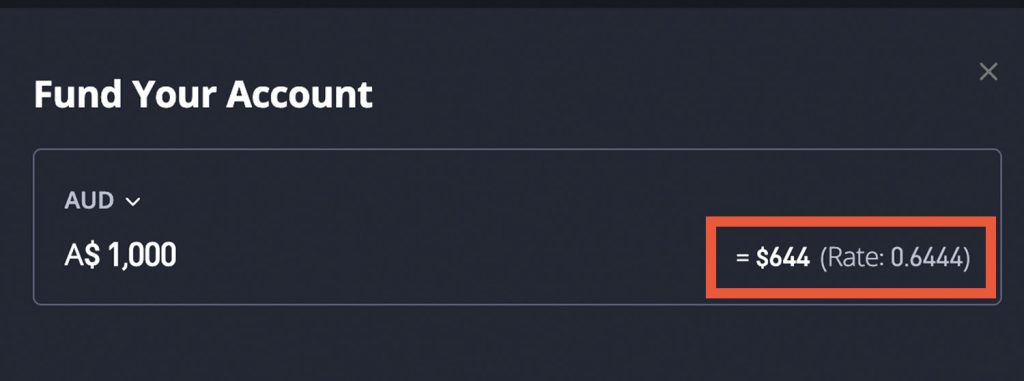The image size is (1024, 381).
Task: Click the $644 converted amount
Action: [782, 259]
